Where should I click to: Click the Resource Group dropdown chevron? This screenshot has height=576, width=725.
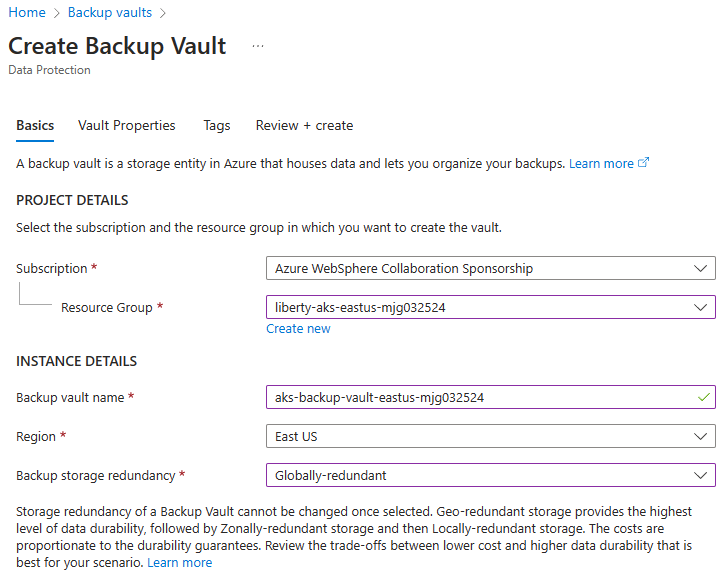click(700, 307)
